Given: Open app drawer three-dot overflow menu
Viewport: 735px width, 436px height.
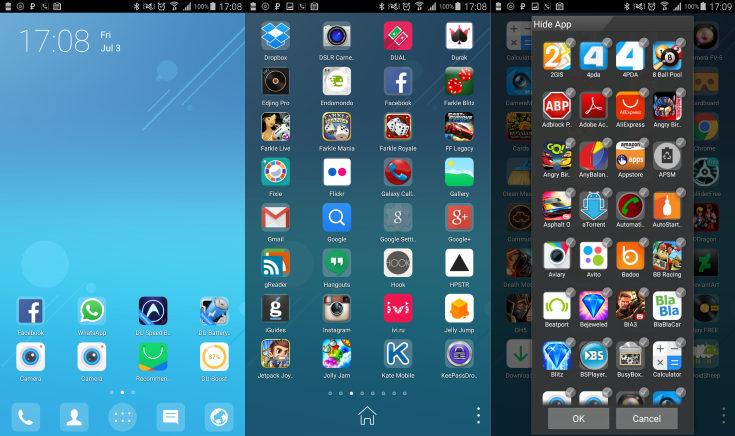Looking at the screenshot, I should click(478, 415).
